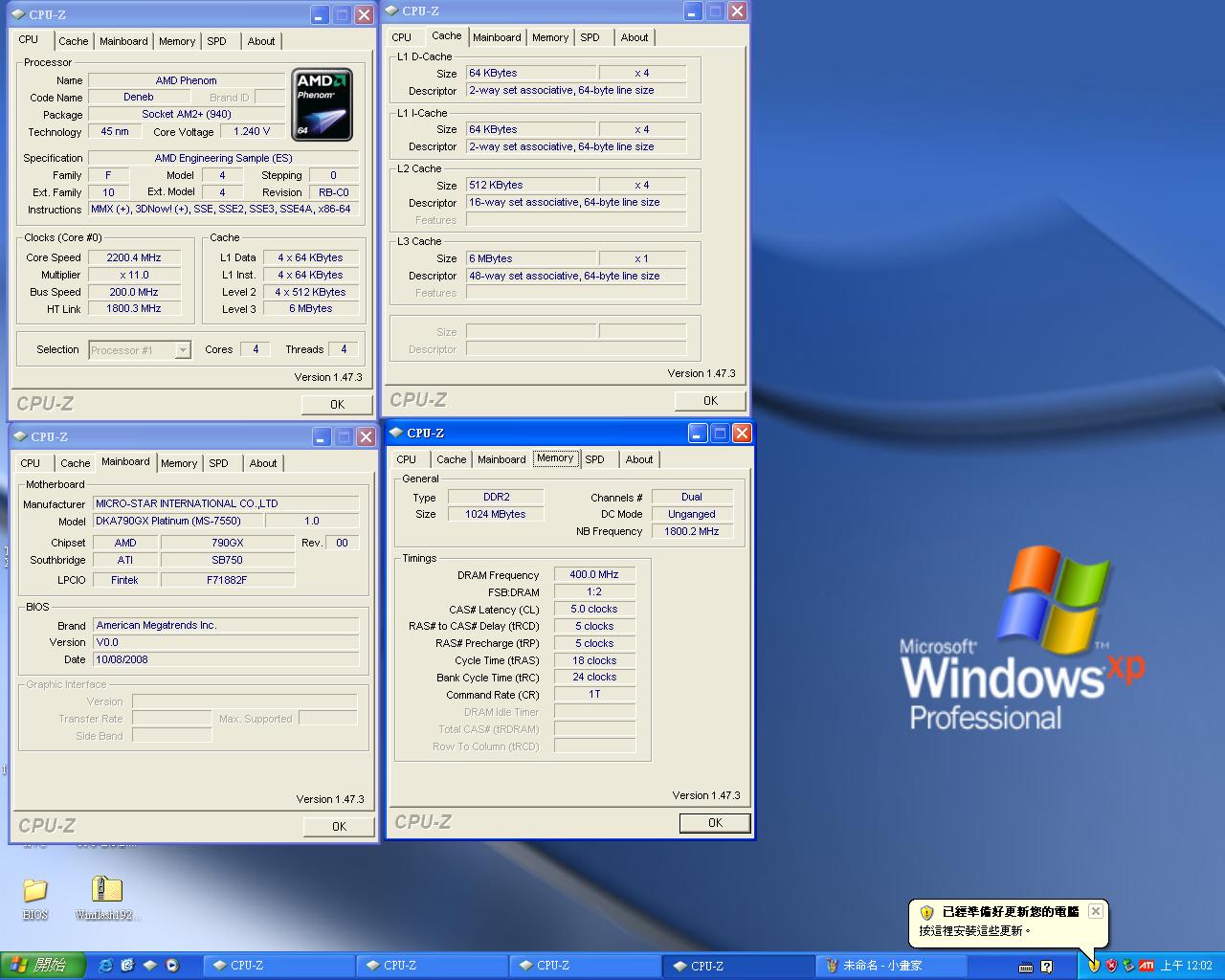1225x980 pixels.
Task: Click the Core Voltage value 1.240 V
Action: 253,131
